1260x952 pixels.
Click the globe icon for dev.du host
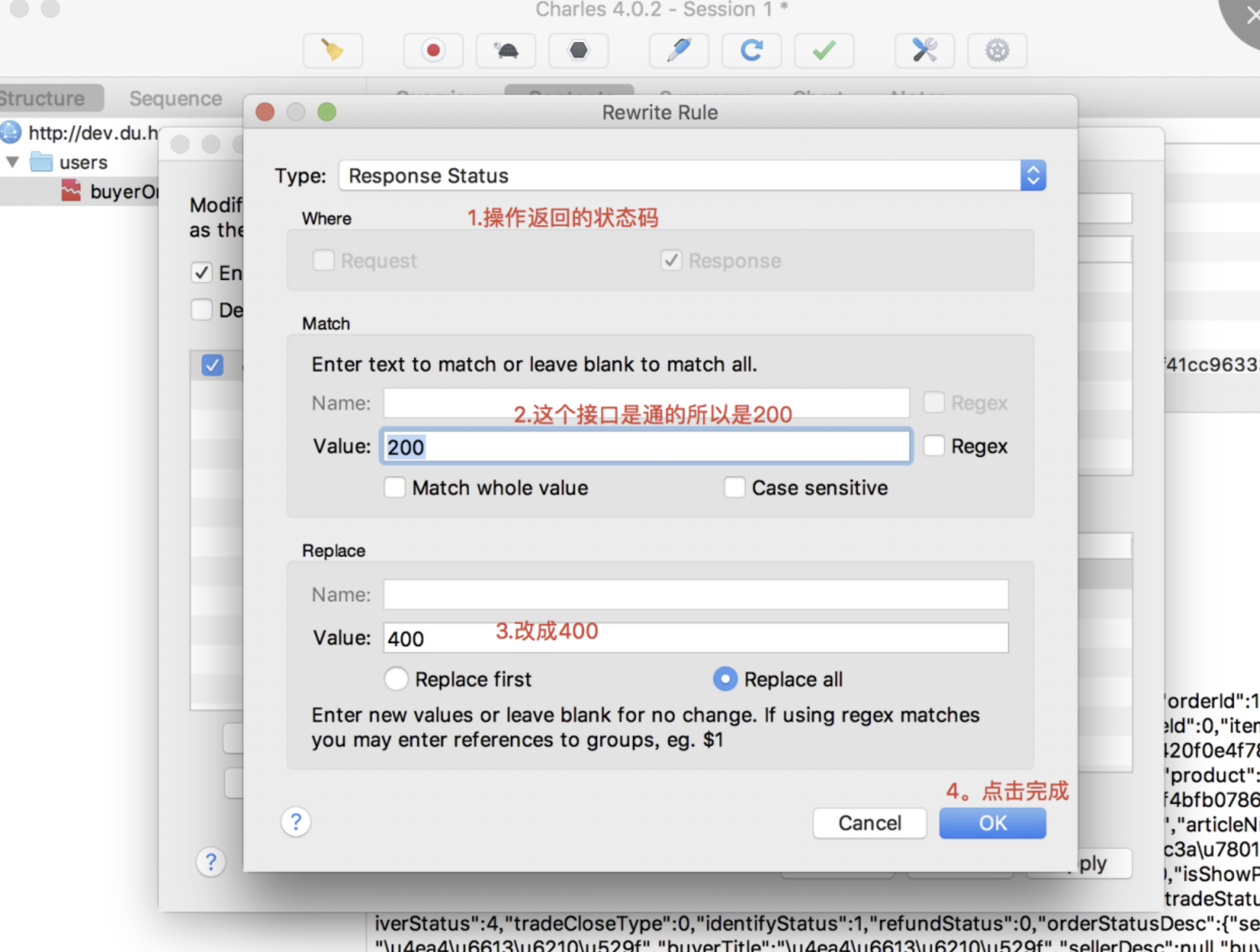tap(11, 132)
